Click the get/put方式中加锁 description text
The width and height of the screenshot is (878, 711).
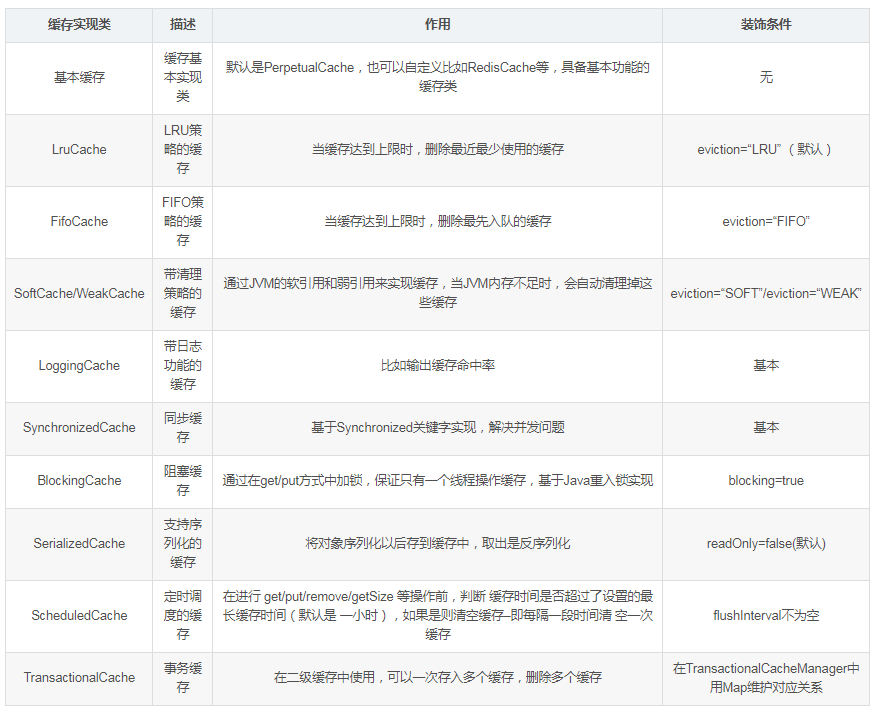point(437,481)
